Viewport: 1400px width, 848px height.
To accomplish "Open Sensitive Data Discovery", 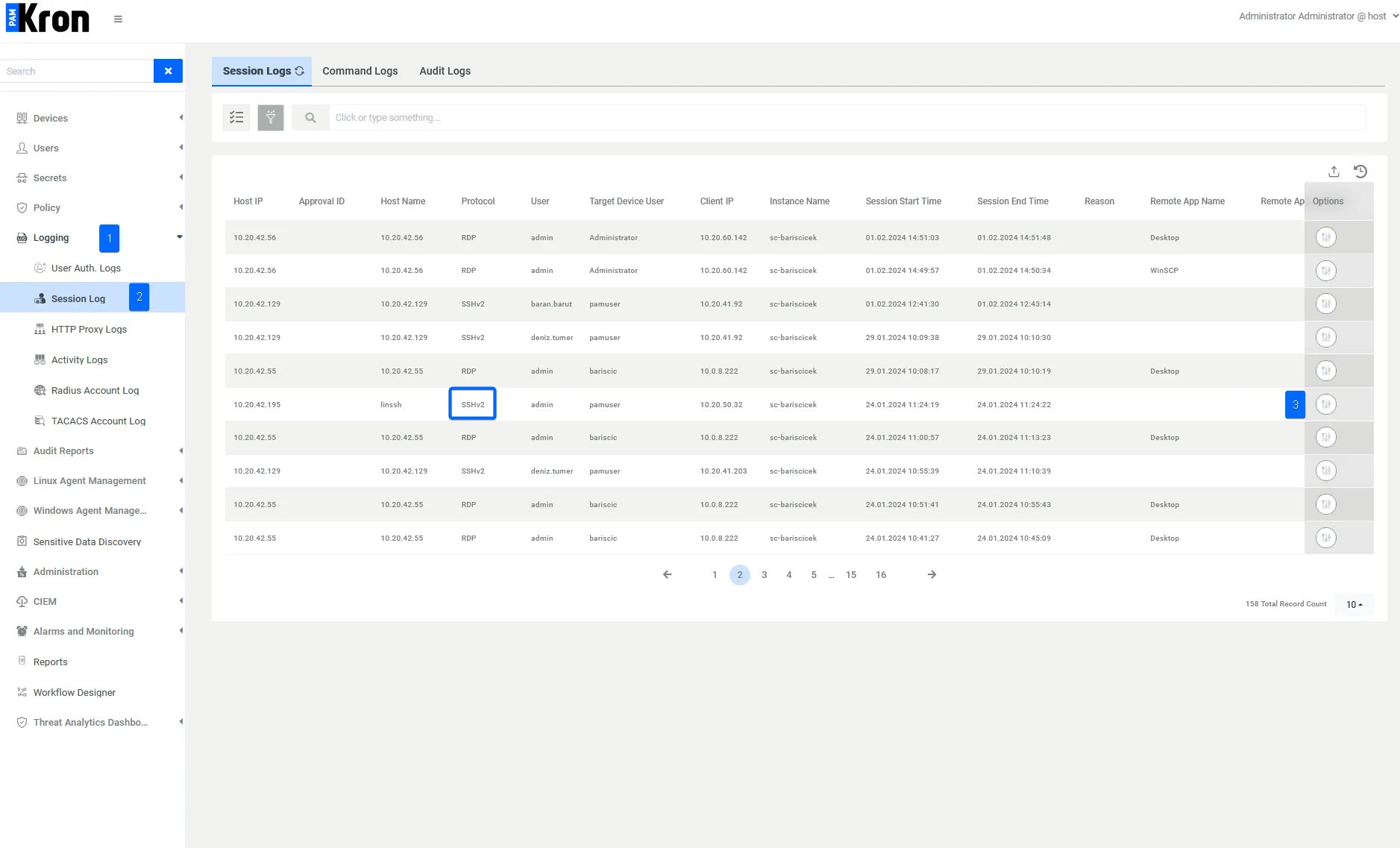I will click(x=87, y=541).
